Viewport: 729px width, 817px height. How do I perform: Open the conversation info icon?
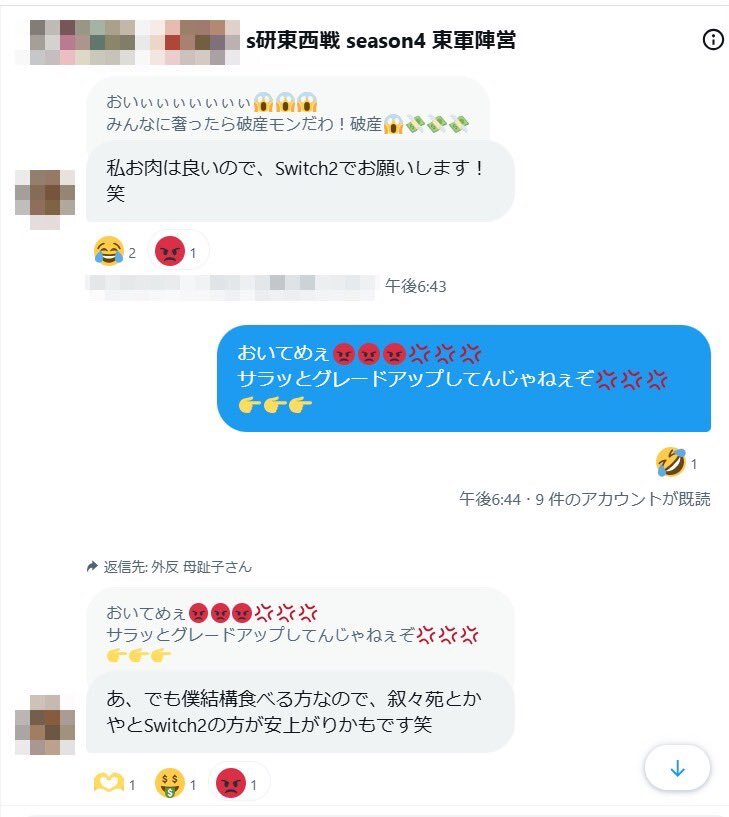[x=713, y=40]
